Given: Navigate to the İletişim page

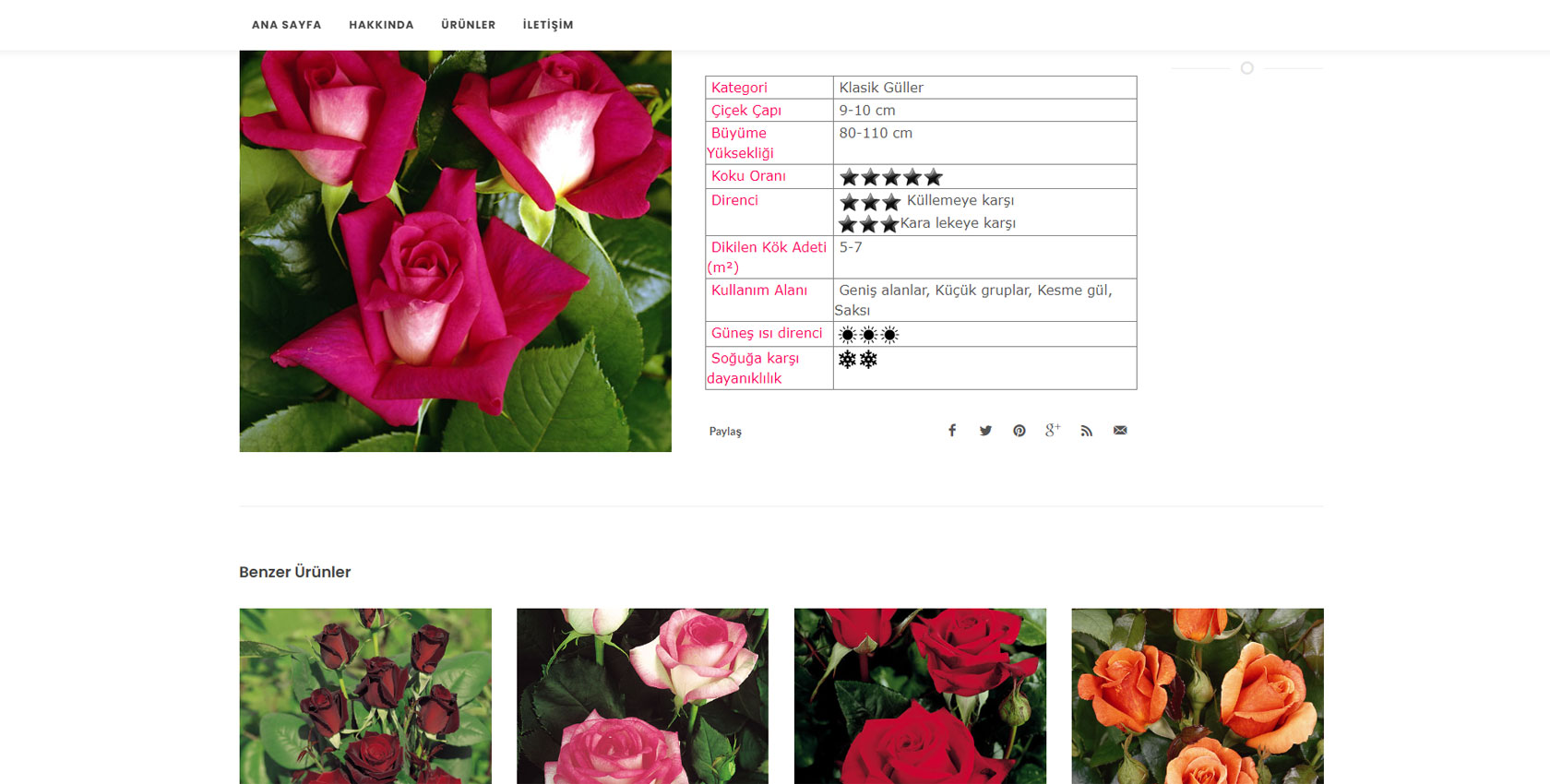Looking at the screenshot, I should pyautogui.click(x=548, y=25).
